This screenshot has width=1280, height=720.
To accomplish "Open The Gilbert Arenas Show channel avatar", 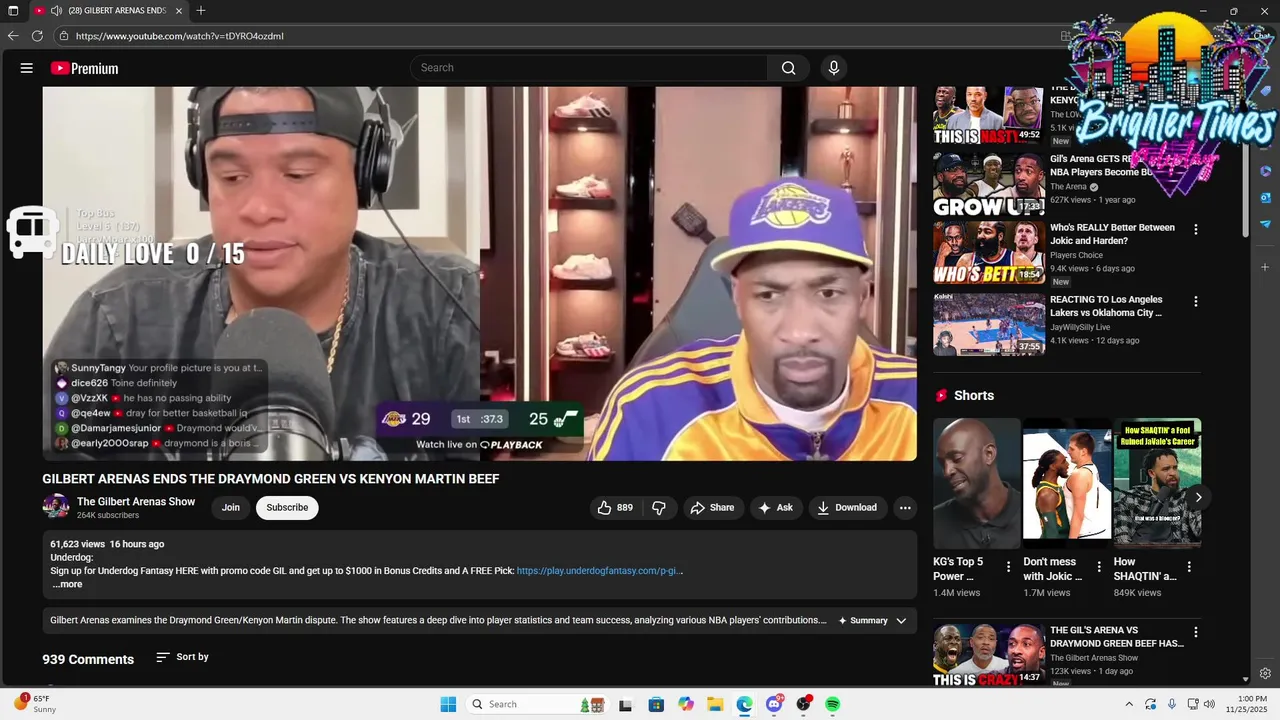I will pyautogui.click(x=56, y=507).
